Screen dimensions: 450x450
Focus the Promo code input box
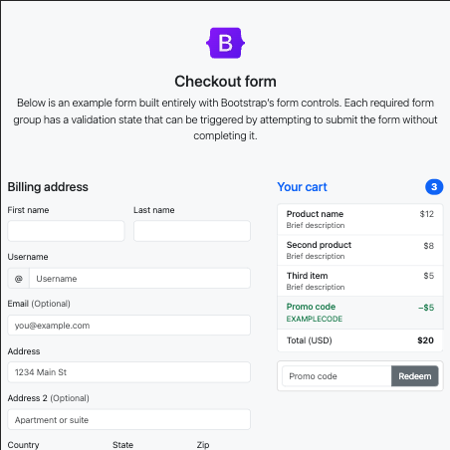[x=337, y=376]
